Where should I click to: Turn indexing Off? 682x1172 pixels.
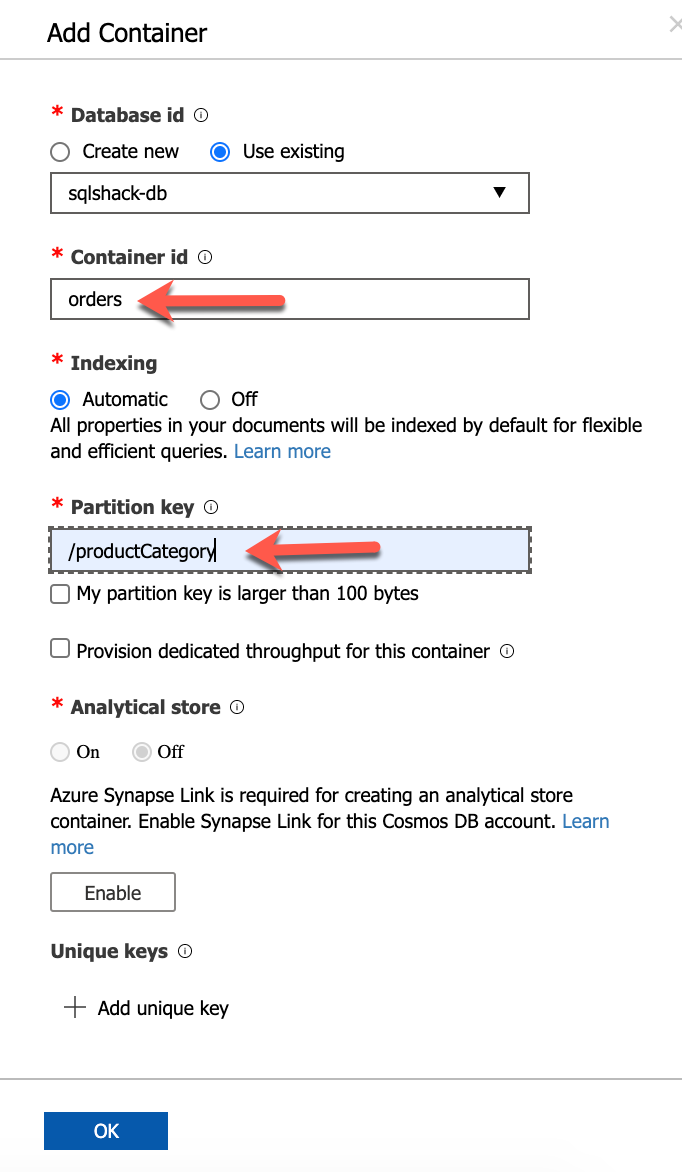(x=210, y=400)
